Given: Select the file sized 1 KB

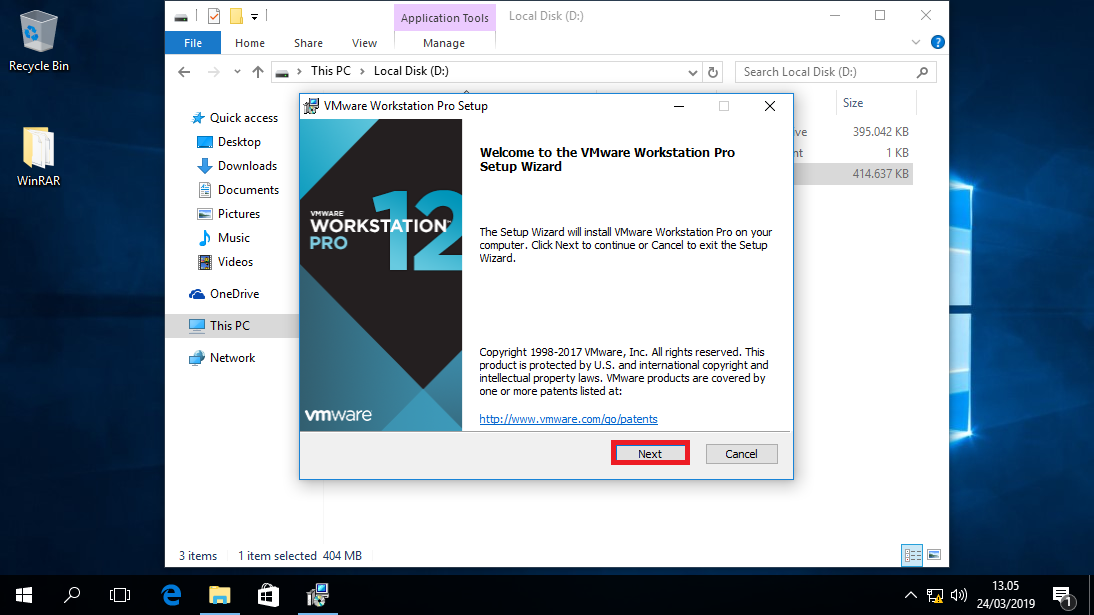Looking at the screenshot, I should [897, 153].
